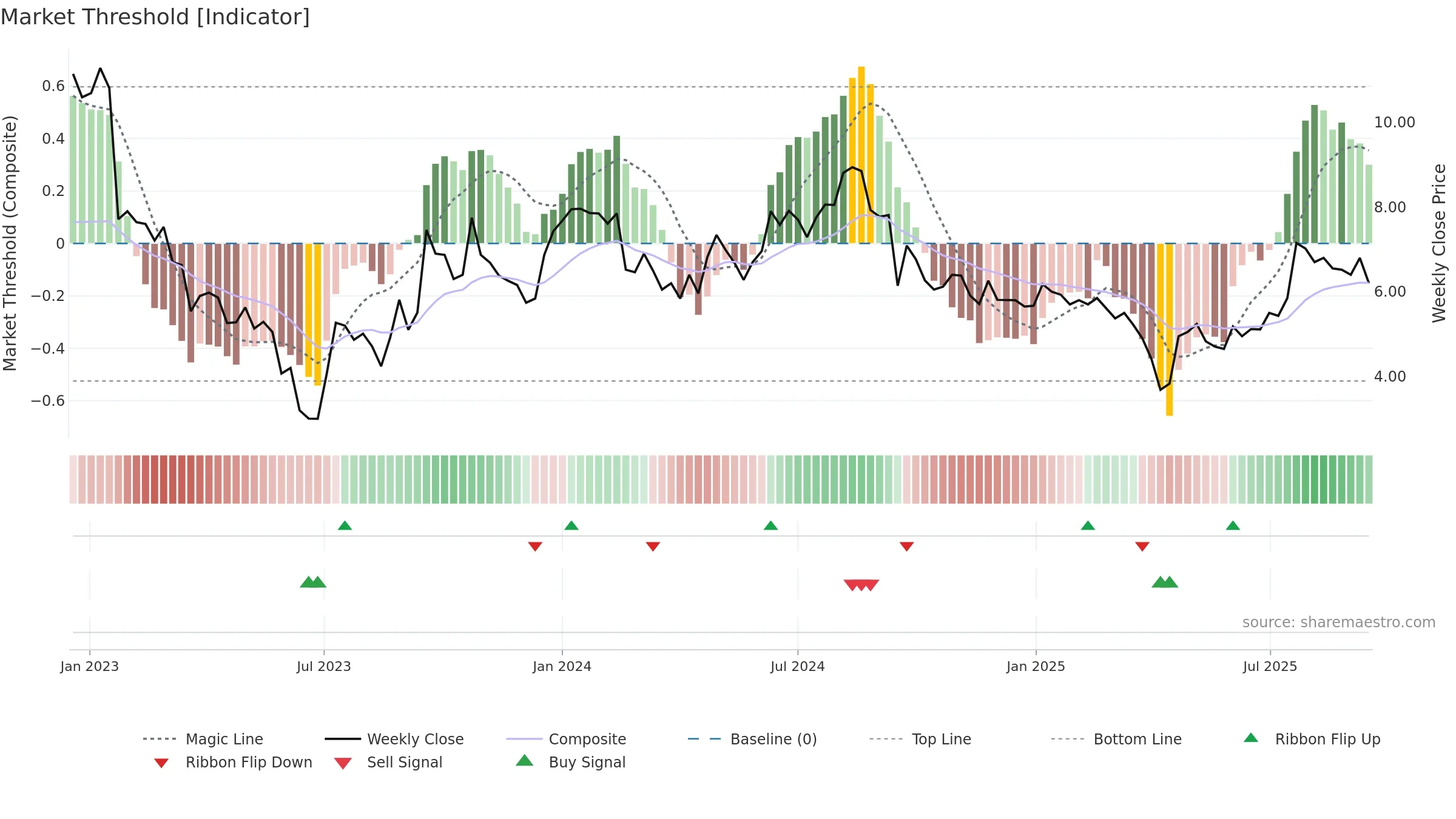Click the ribbon flip up marker at Jan 2024

[x=571, y=525]
